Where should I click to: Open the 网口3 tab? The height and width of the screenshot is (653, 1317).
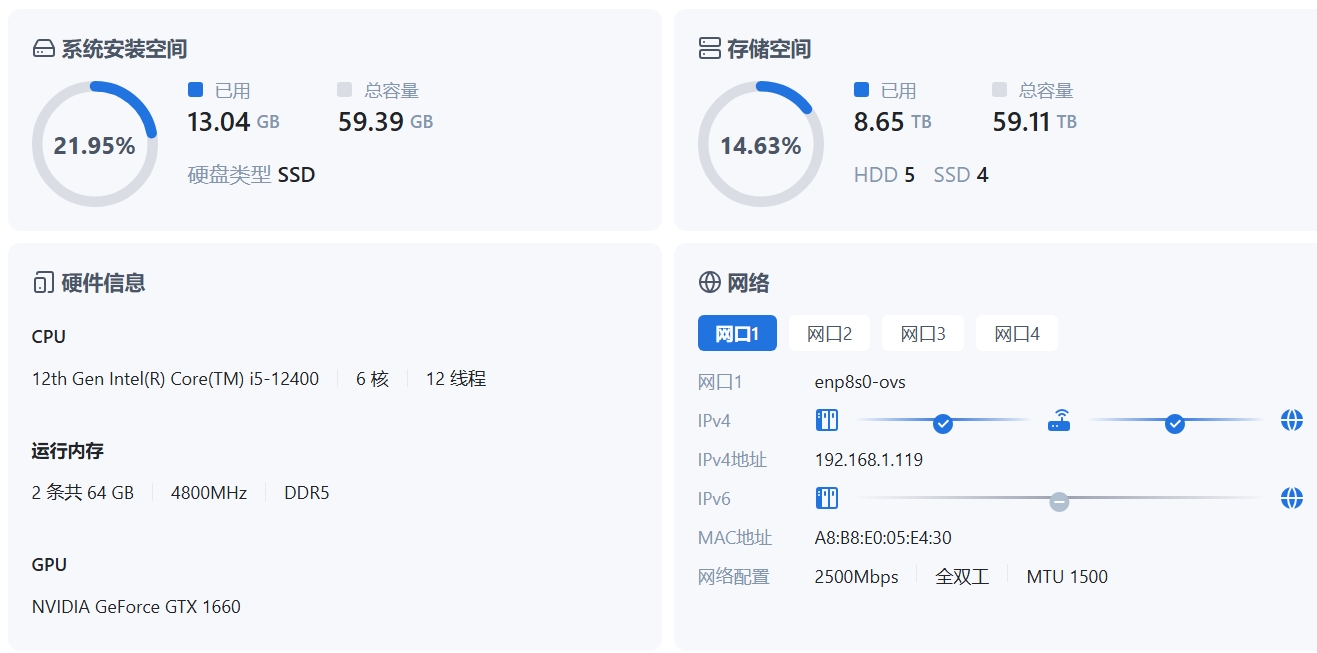(922, 333)
